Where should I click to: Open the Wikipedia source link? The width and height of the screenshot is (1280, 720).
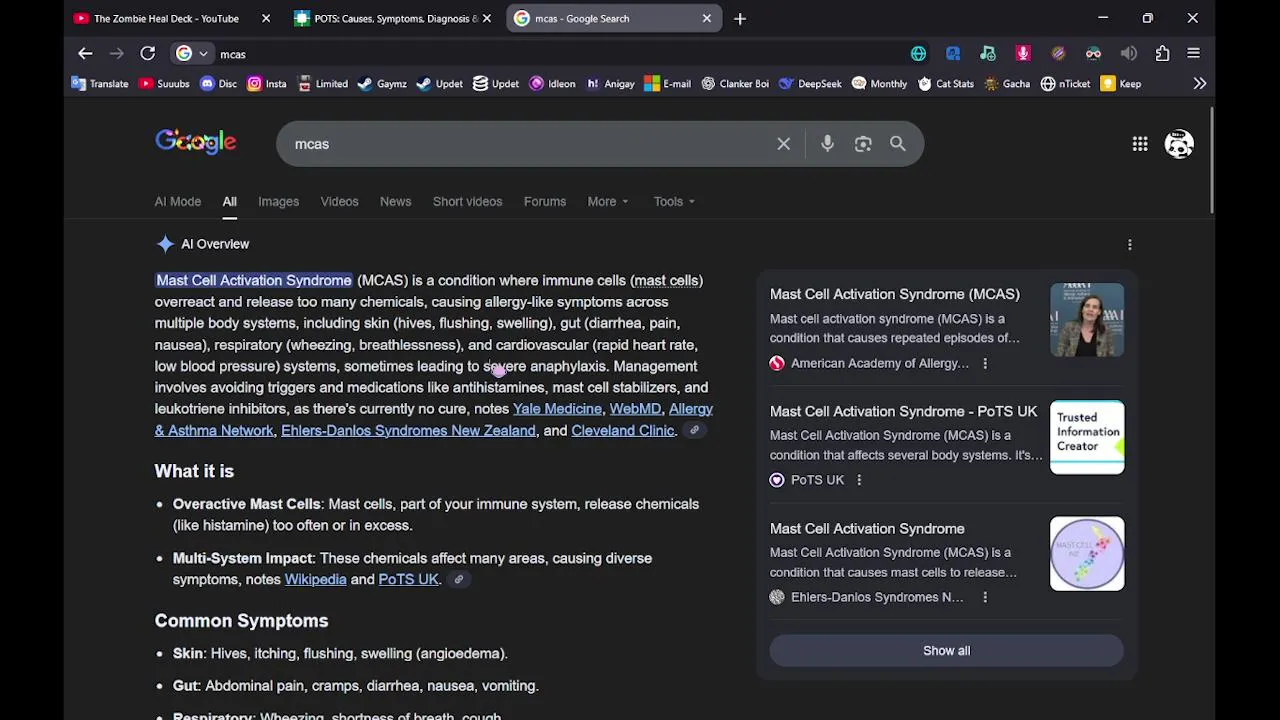[x=315, y=579]
